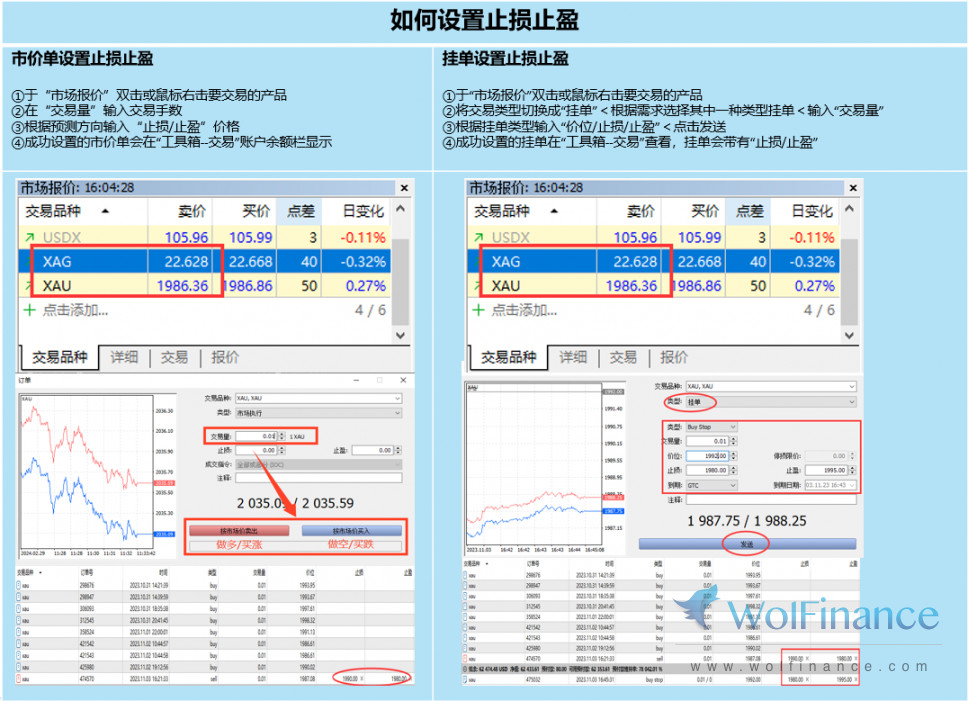Click 交易品种 sort arrow in right Market Watch

(x=554, y=211)
